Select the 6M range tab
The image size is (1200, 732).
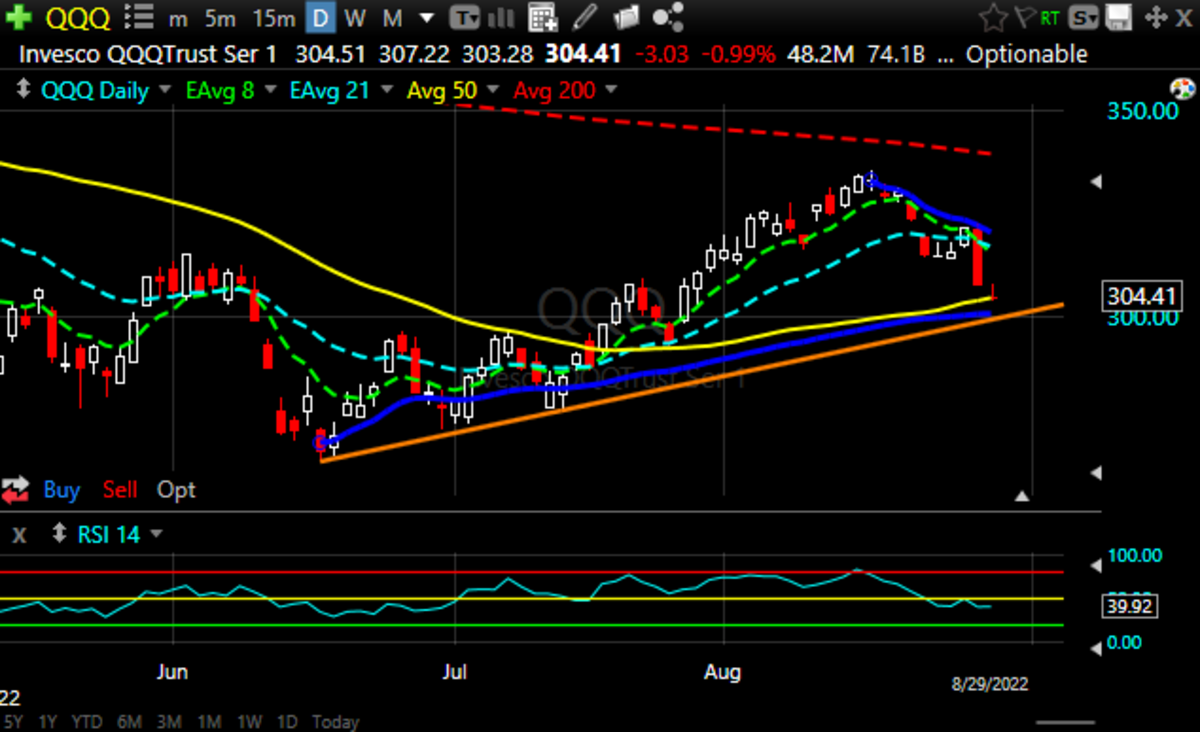(128, 721)
